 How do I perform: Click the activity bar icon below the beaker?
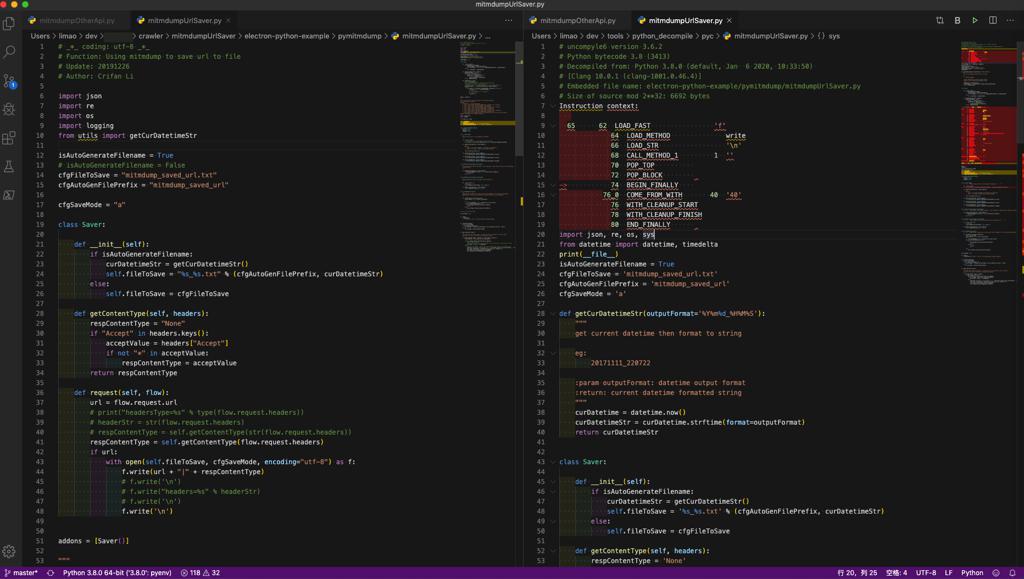coord(9,195)
